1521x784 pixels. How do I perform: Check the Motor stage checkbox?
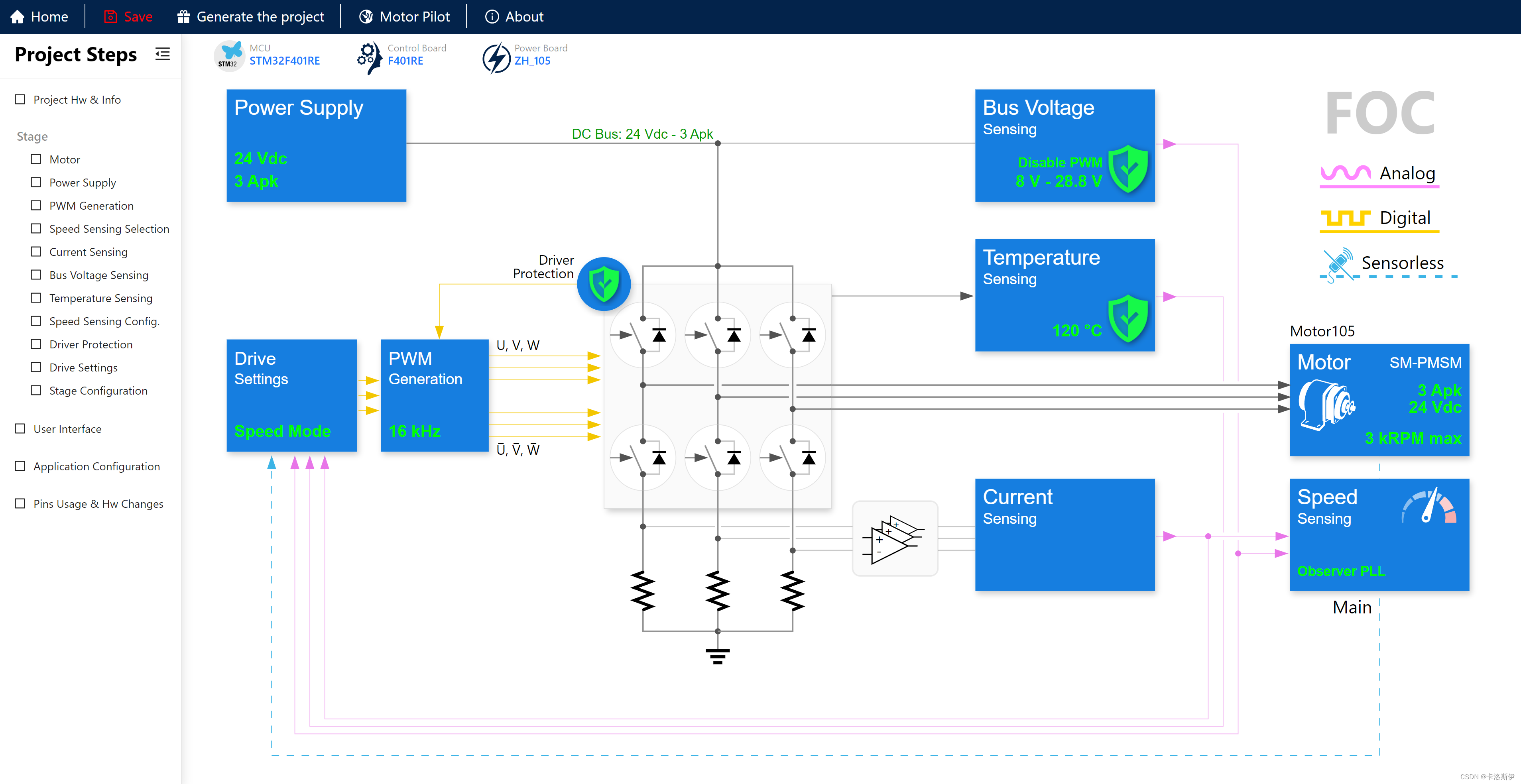[36, 159]
